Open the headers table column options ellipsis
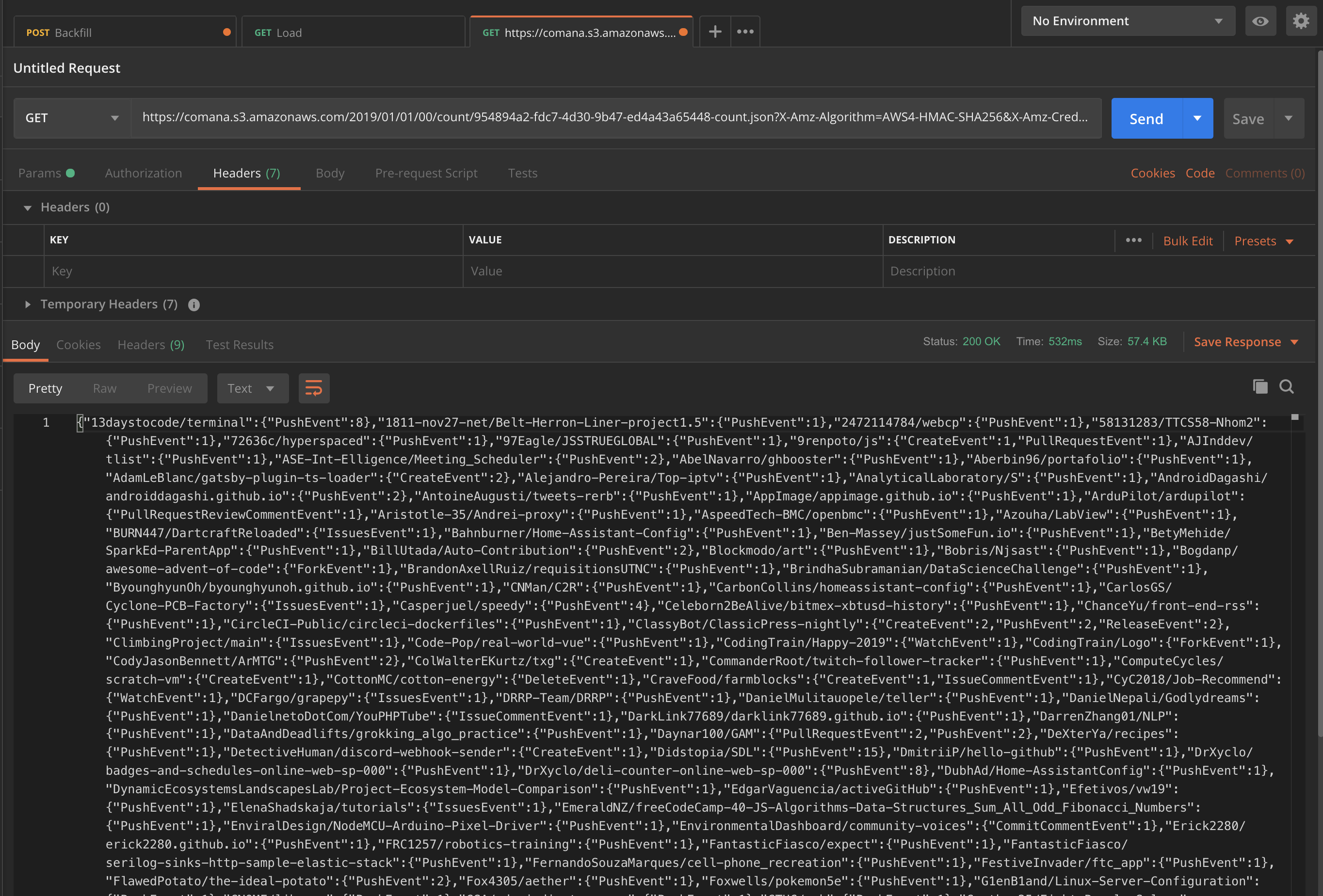The height and width of the screenshot is (896, 1323). pos(1133,240)
